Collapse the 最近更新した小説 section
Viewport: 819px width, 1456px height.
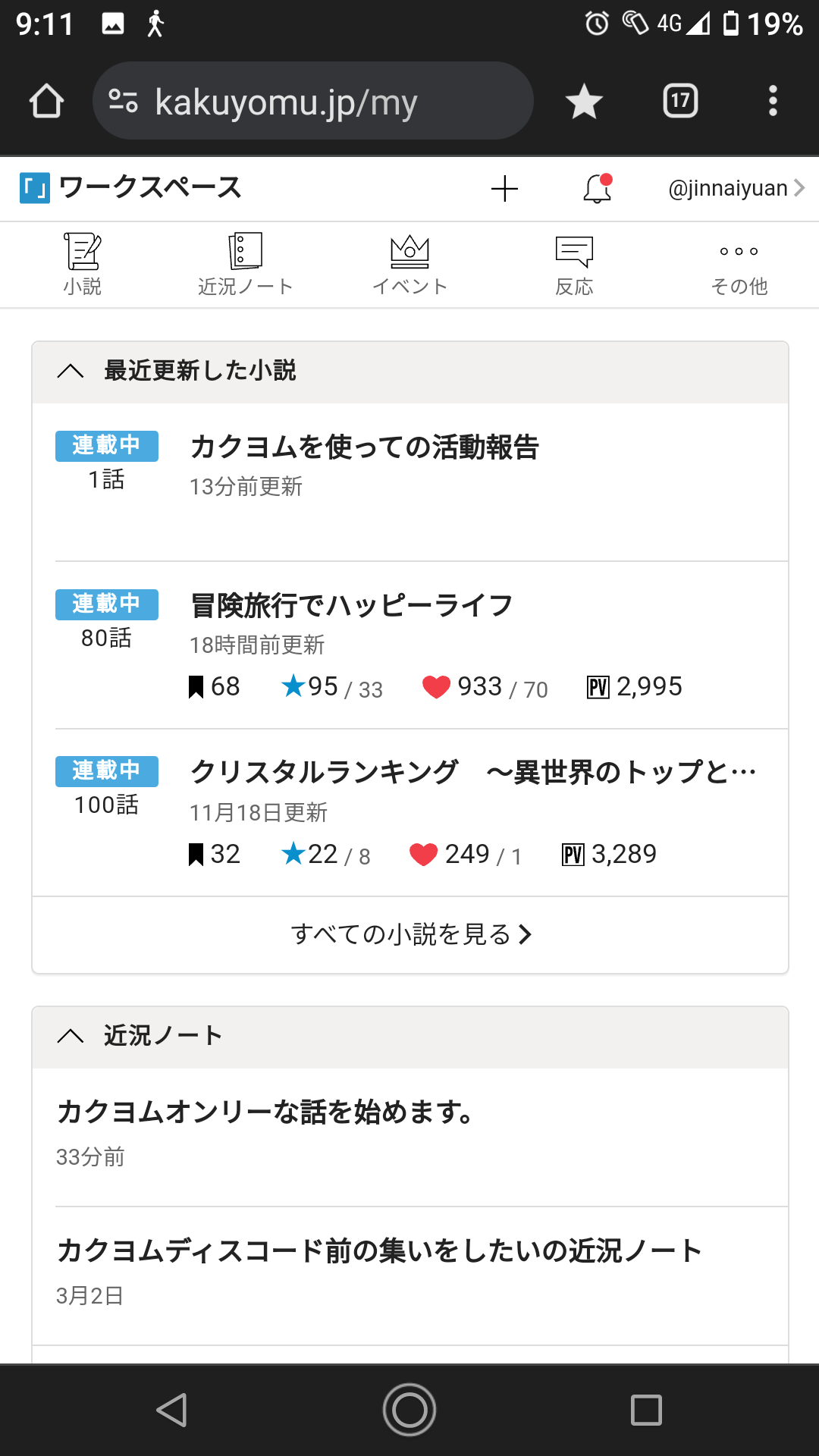point(71,371)
